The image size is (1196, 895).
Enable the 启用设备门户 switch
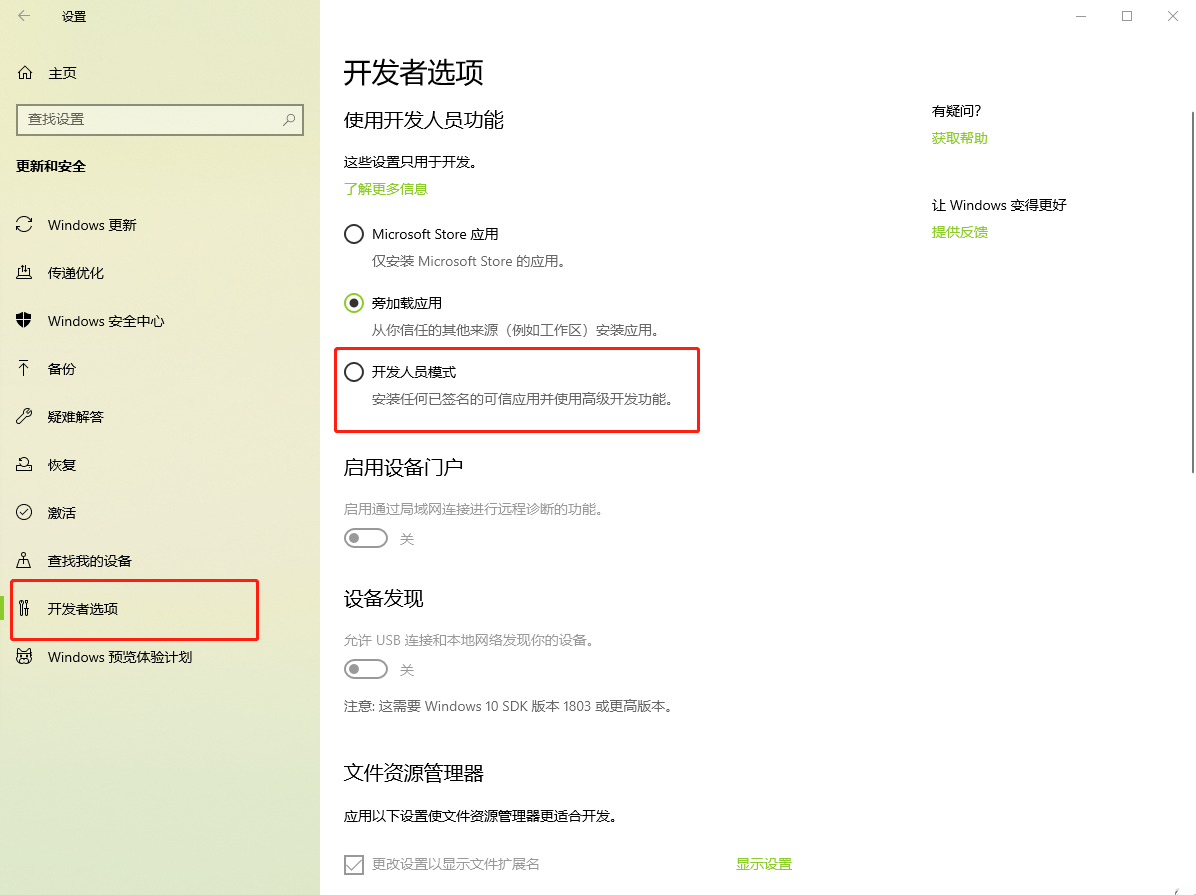coord(365,537)
